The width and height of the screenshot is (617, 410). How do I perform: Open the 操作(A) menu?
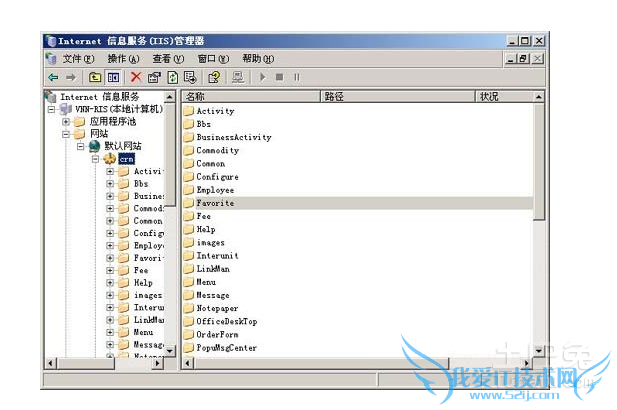(x=124, y=59)
